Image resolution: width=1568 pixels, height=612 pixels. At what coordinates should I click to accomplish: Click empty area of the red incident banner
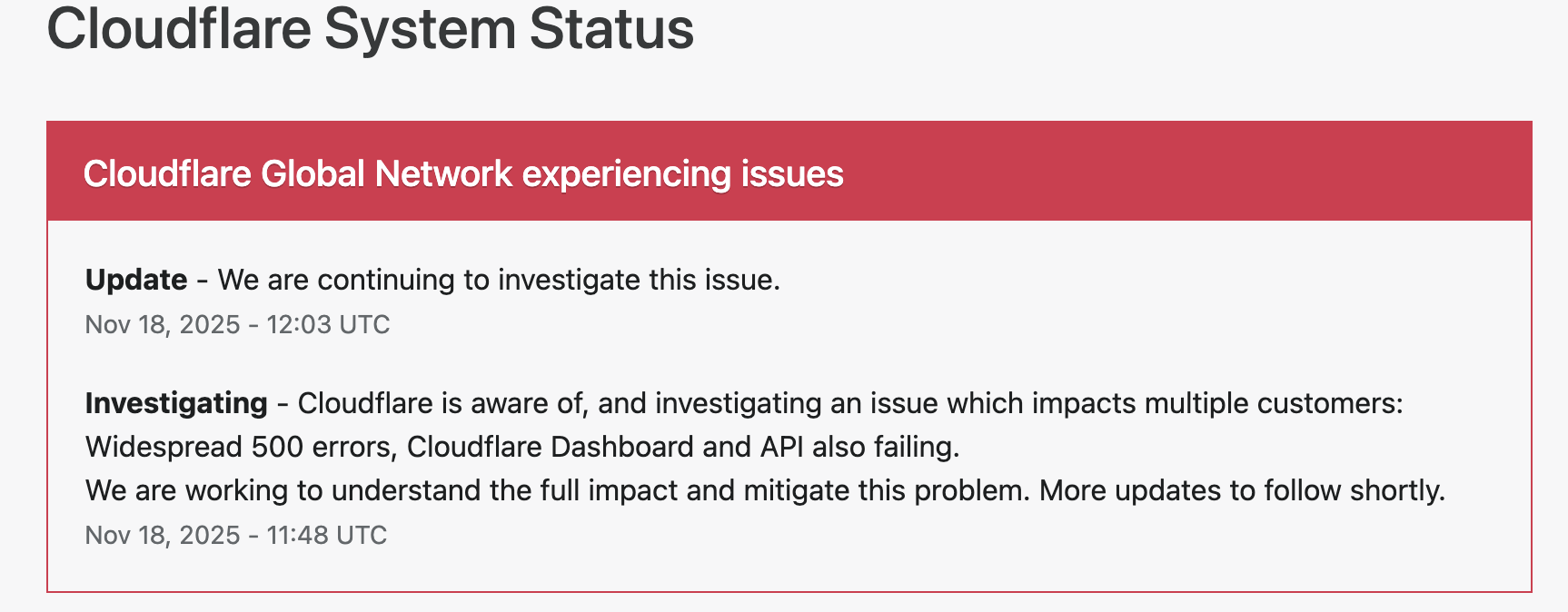(x=1181, y=172)
